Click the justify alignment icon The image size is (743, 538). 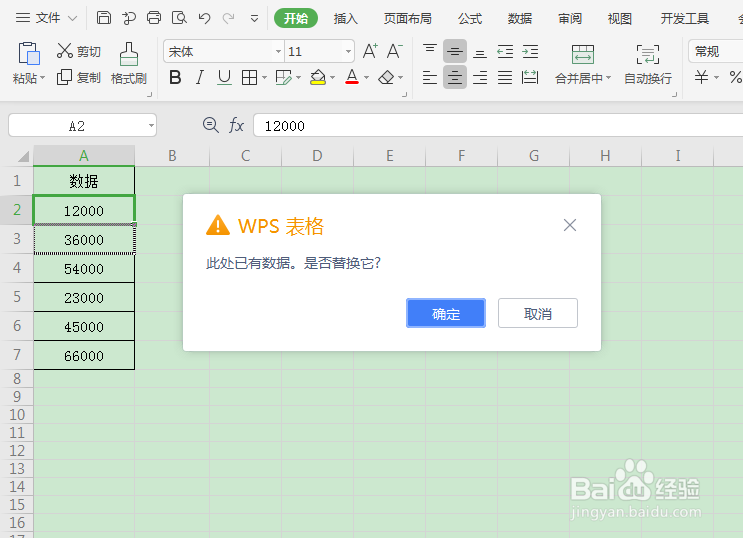(x=505, y=77)
